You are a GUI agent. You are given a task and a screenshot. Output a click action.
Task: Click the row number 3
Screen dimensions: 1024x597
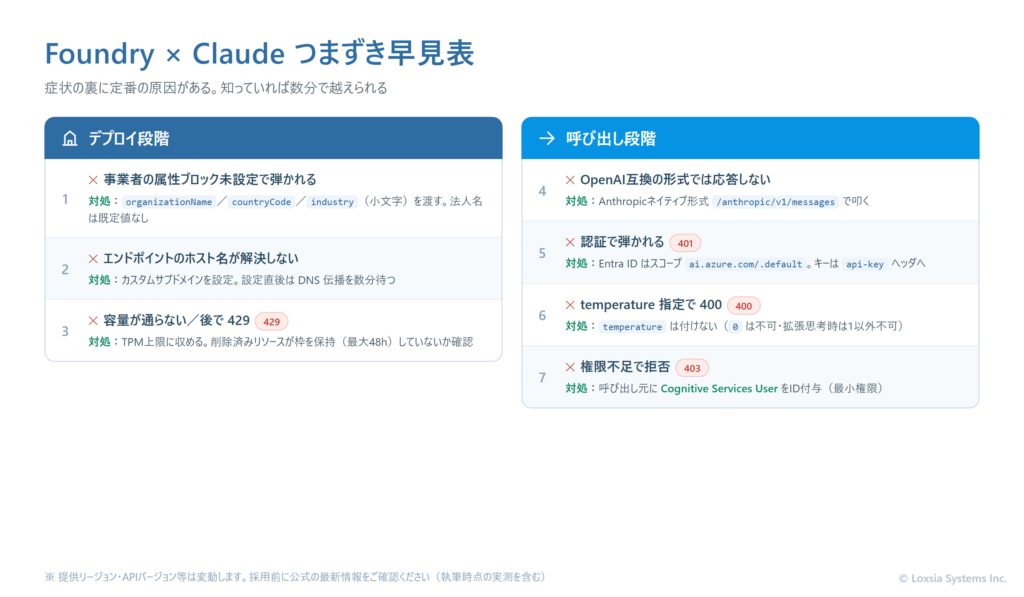[x=65, y=331]
